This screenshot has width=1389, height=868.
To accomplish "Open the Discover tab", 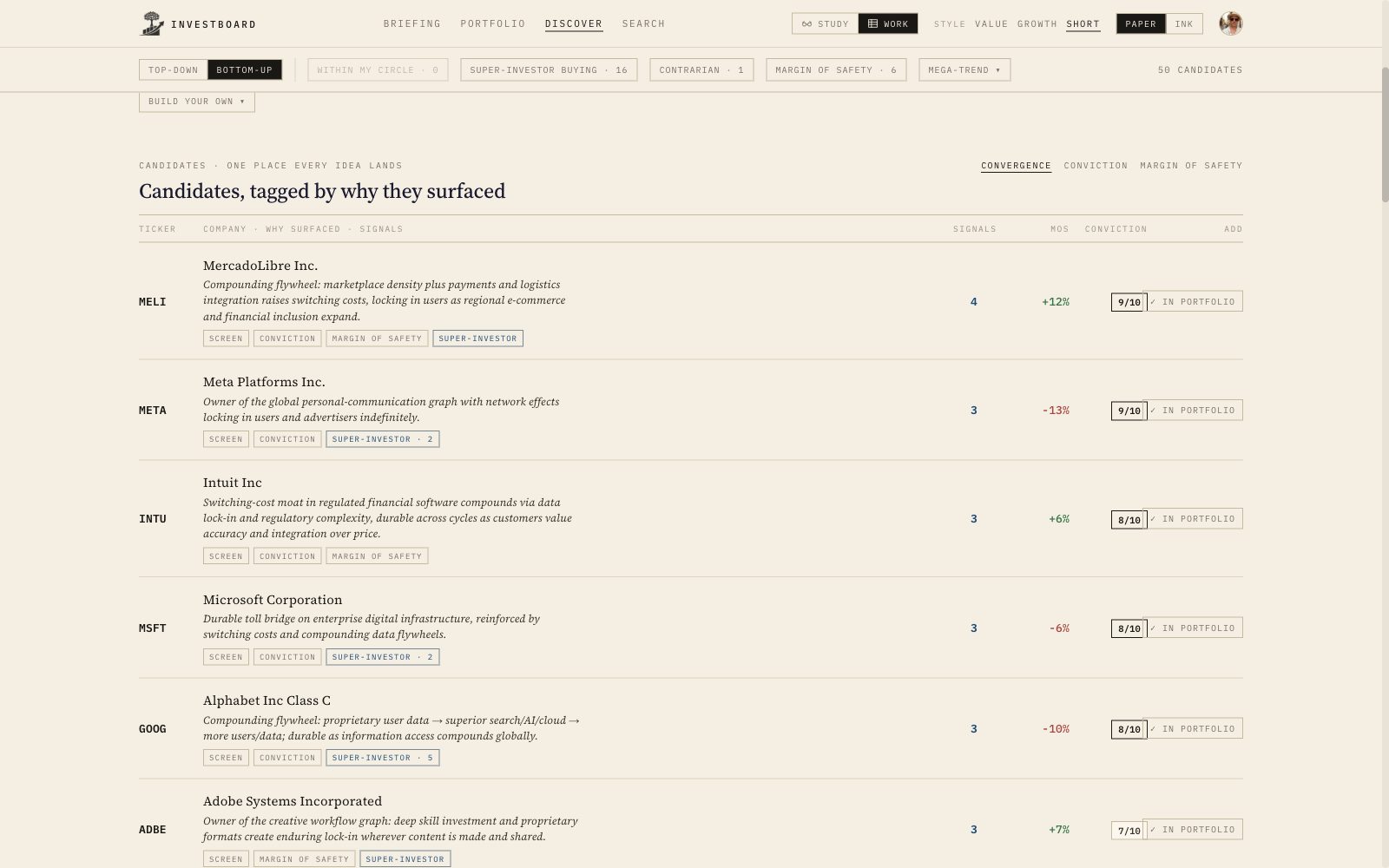I will (x=574, y=23).
